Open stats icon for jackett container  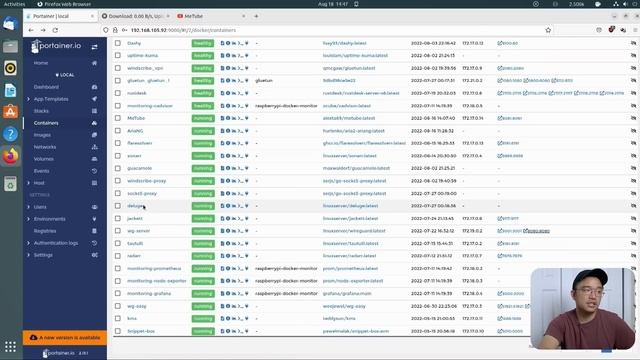pyautogui.click(x=234, y=218)
